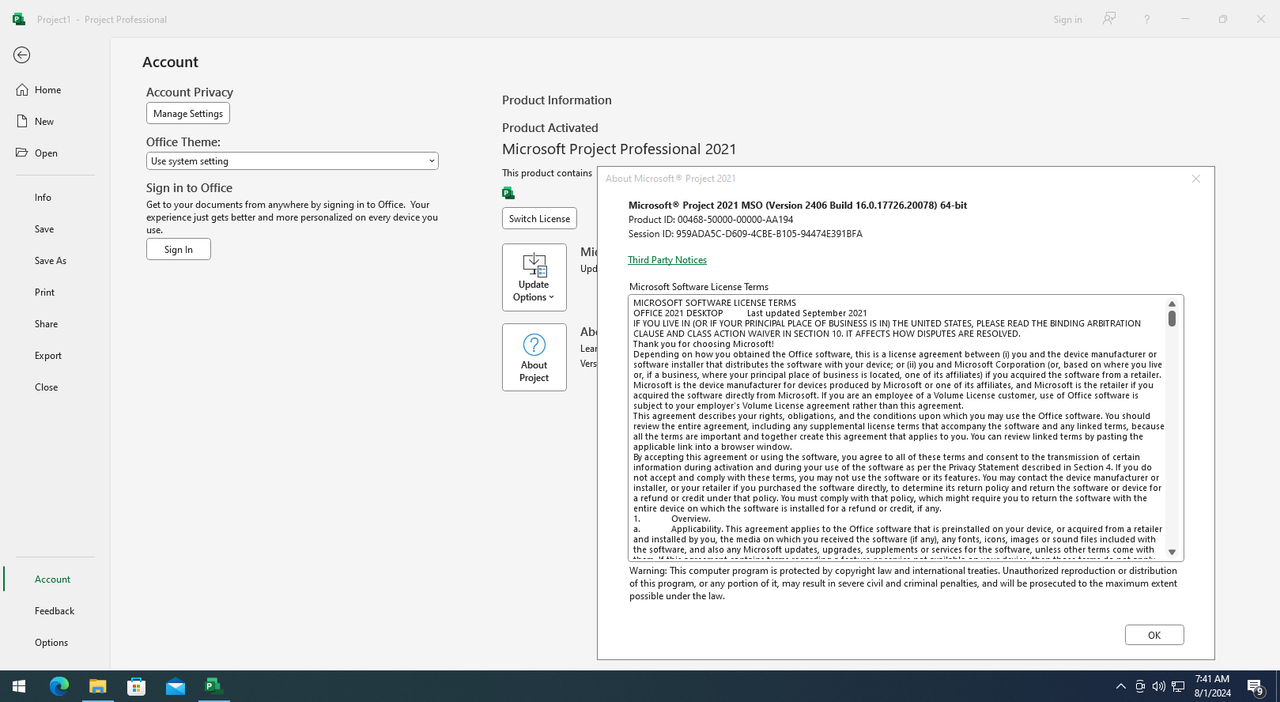Open the Mail app from taskbar

pyautogui.click(x=175, y=686)
